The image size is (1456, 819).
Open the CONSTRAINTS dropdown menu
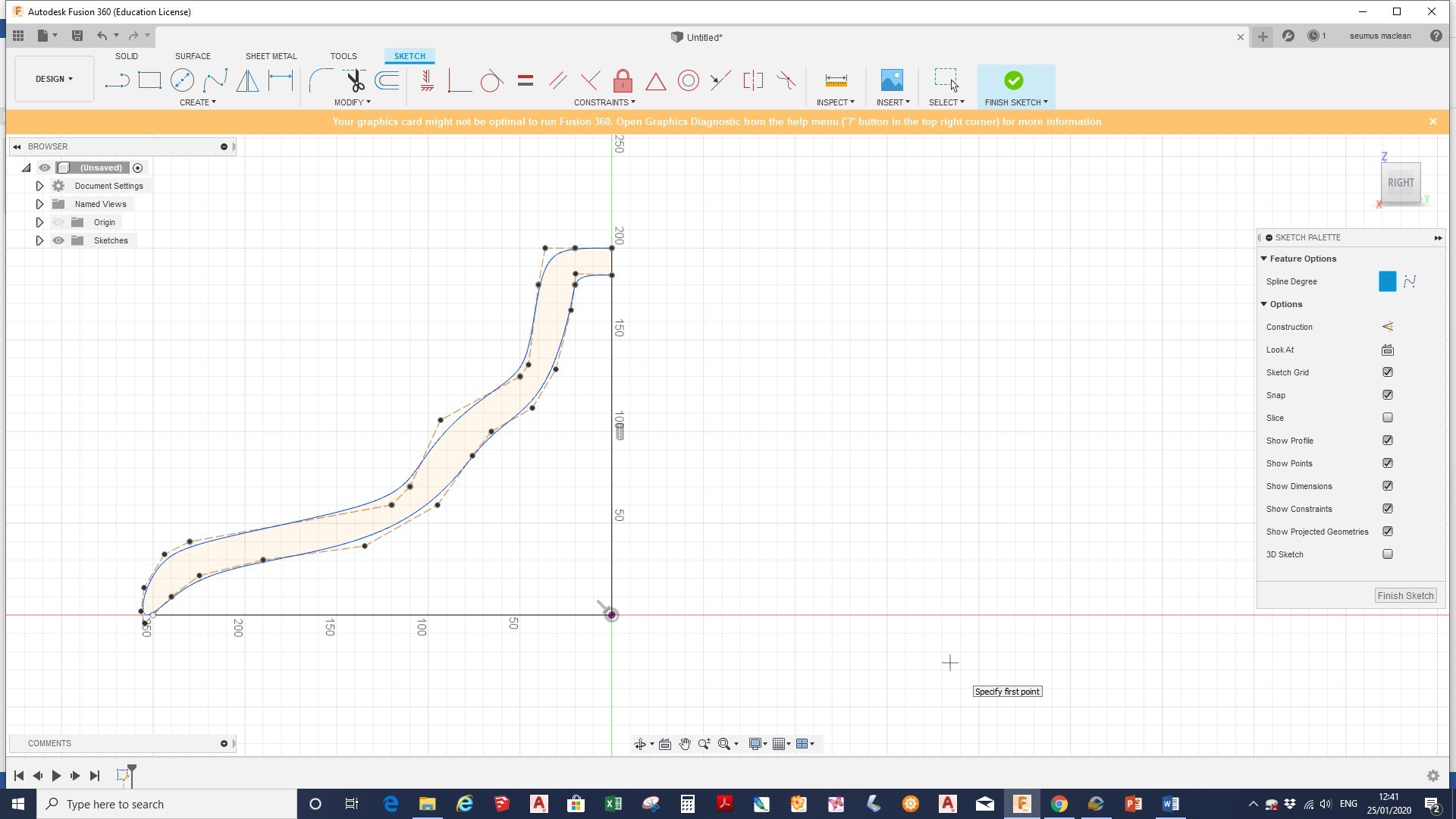coord(604,102)
